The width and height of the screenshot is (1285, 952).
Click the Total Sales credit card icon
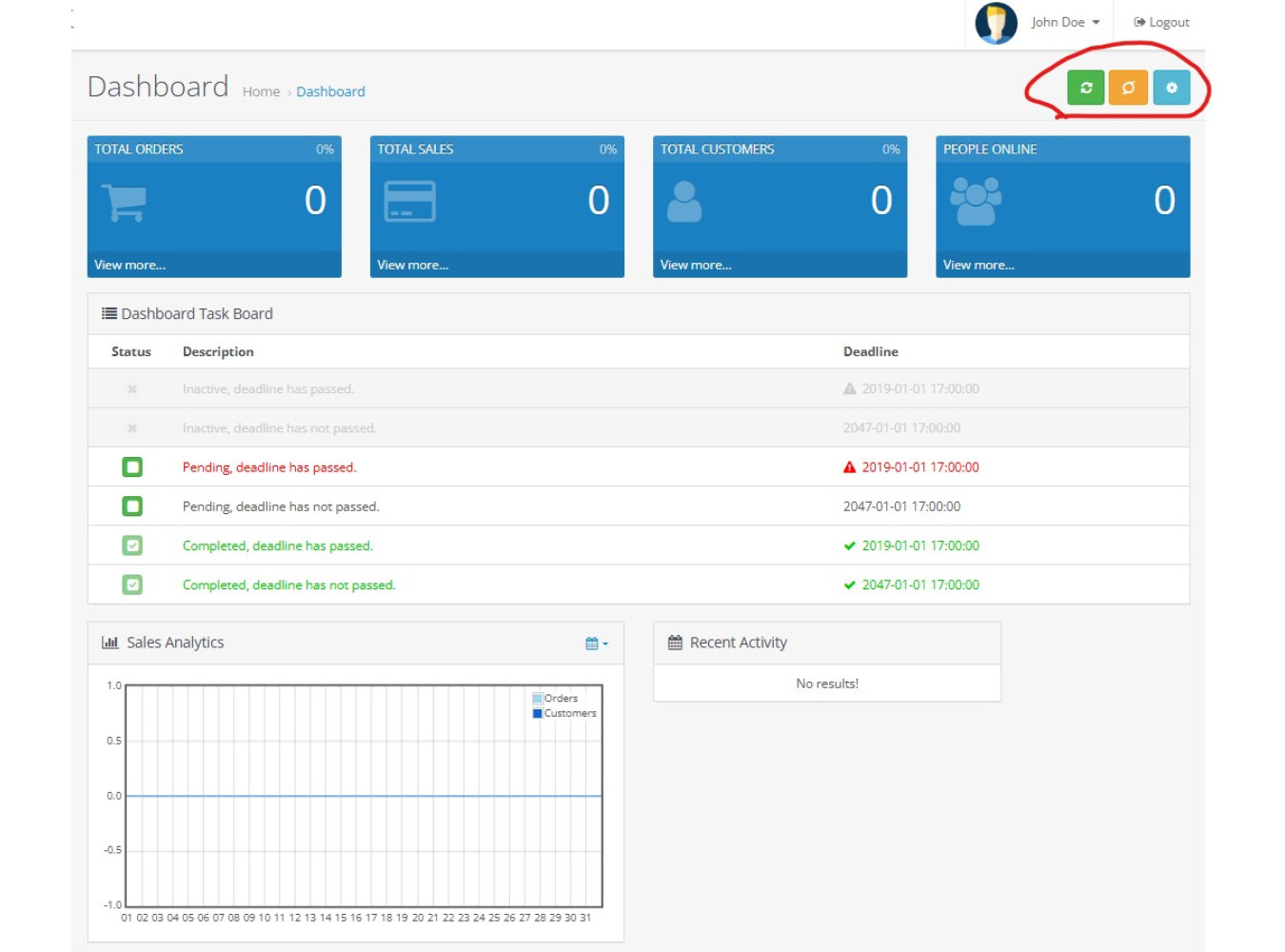(x=409, y=203)
